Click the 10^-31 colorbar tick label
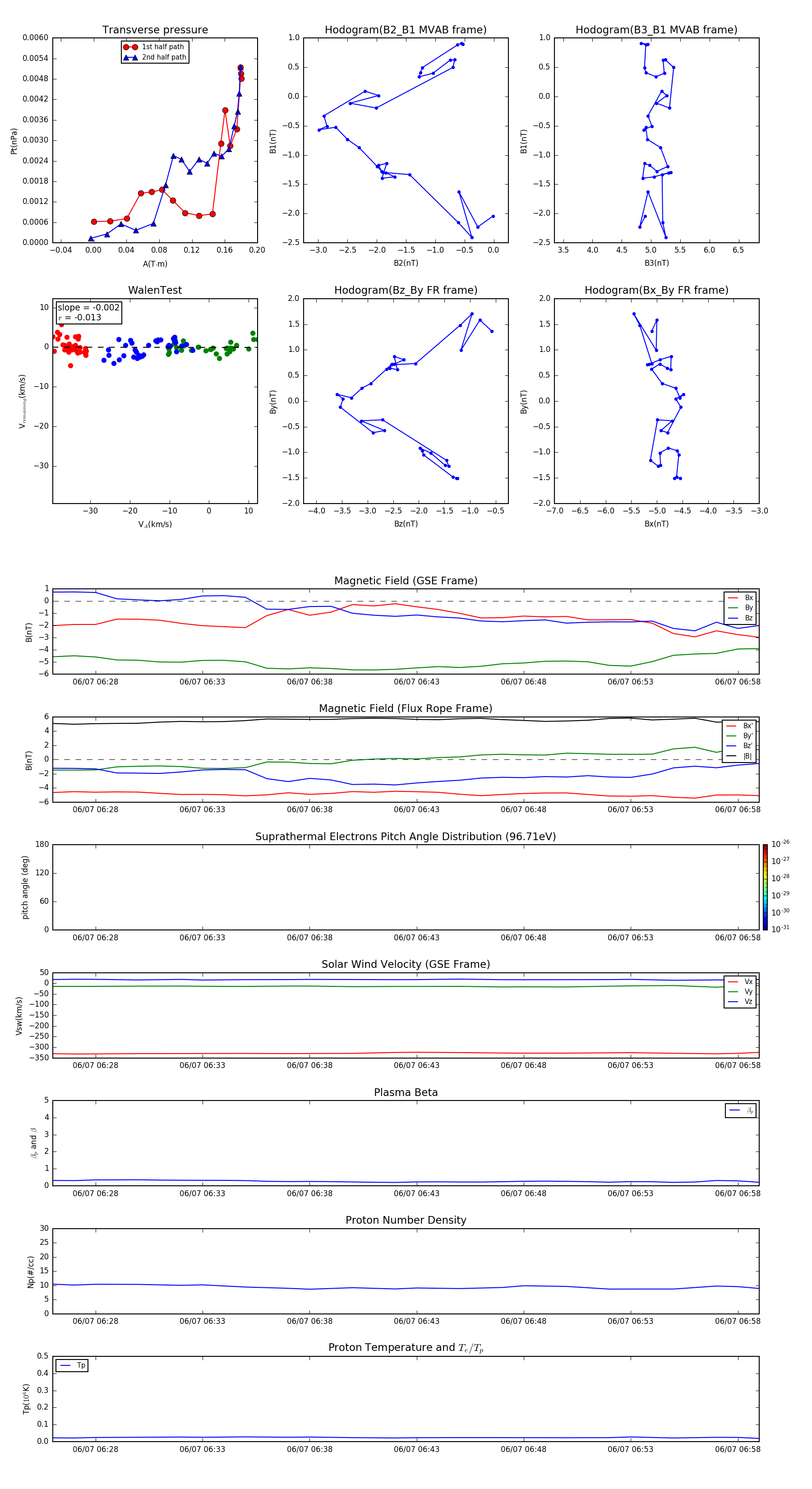 click(780, 929)
